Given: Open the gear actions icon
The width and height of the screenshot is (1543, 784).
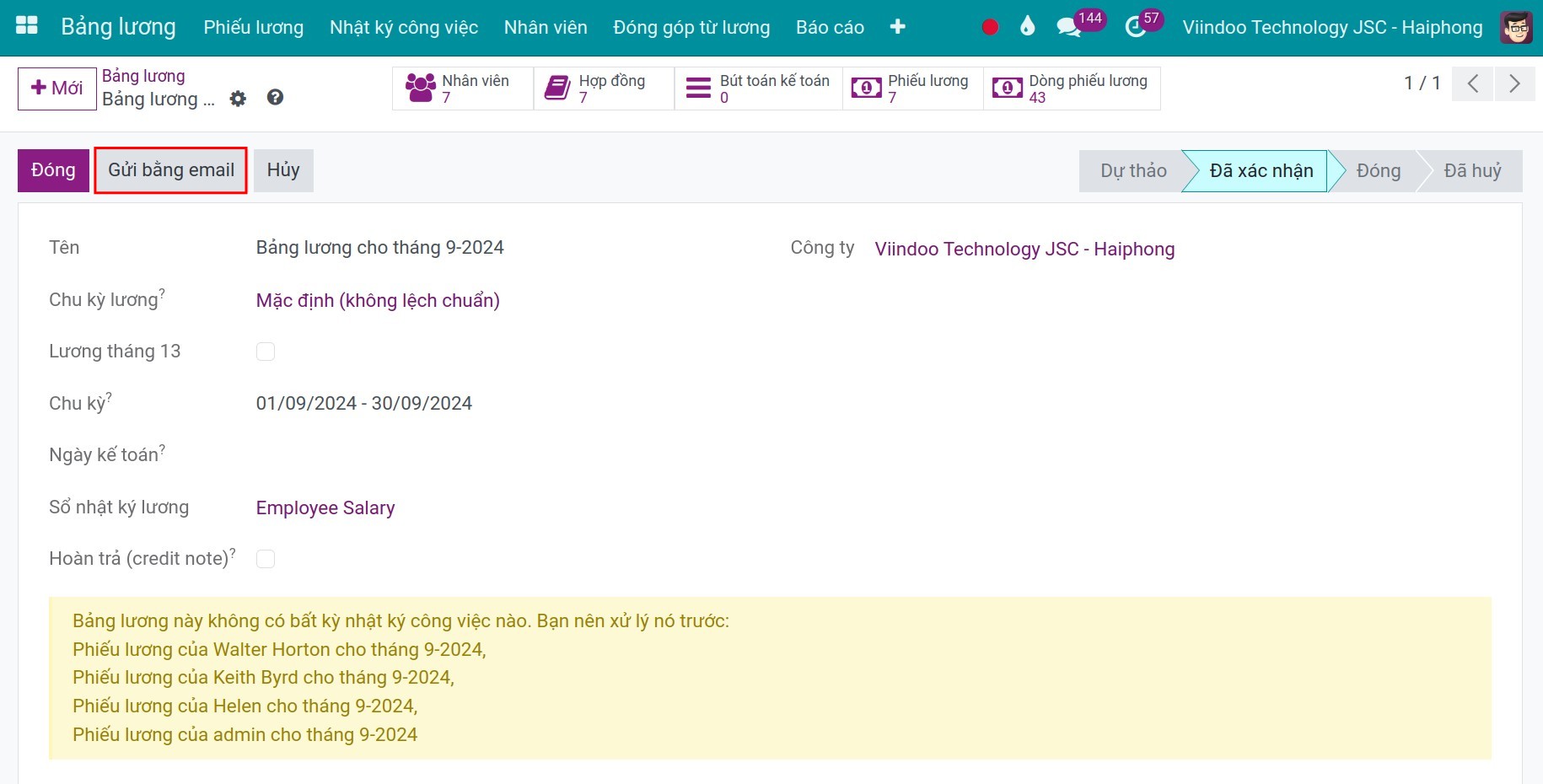Looking at the screenshot, I should 239,99.
